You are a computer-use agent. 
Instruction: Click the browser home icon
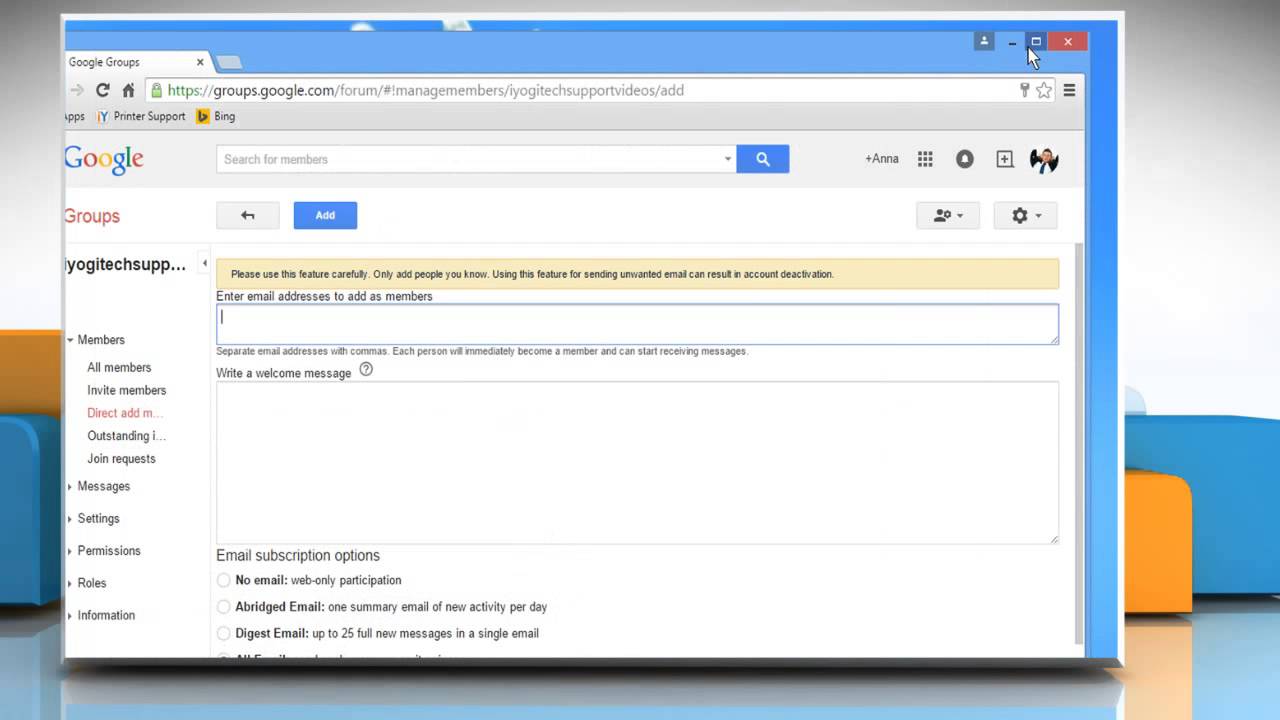pos(128,90)
